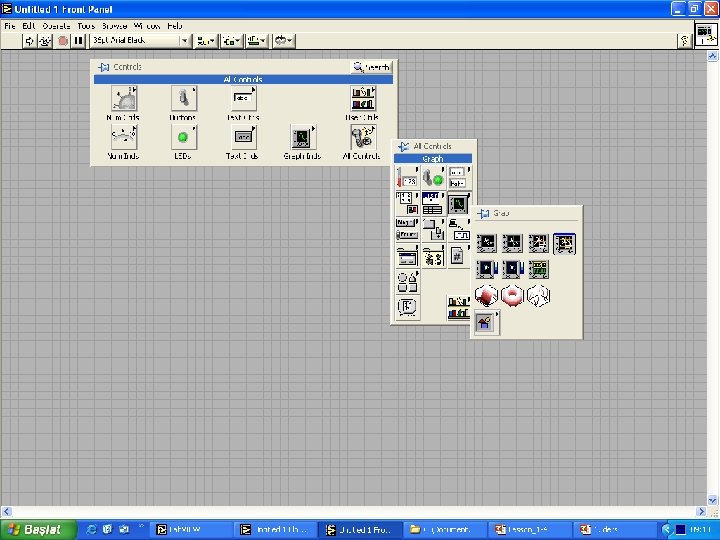720x540 pixels.
Task: Select I/O icon in All Controls
Action: pyautogui.click(x=459, y=229)
